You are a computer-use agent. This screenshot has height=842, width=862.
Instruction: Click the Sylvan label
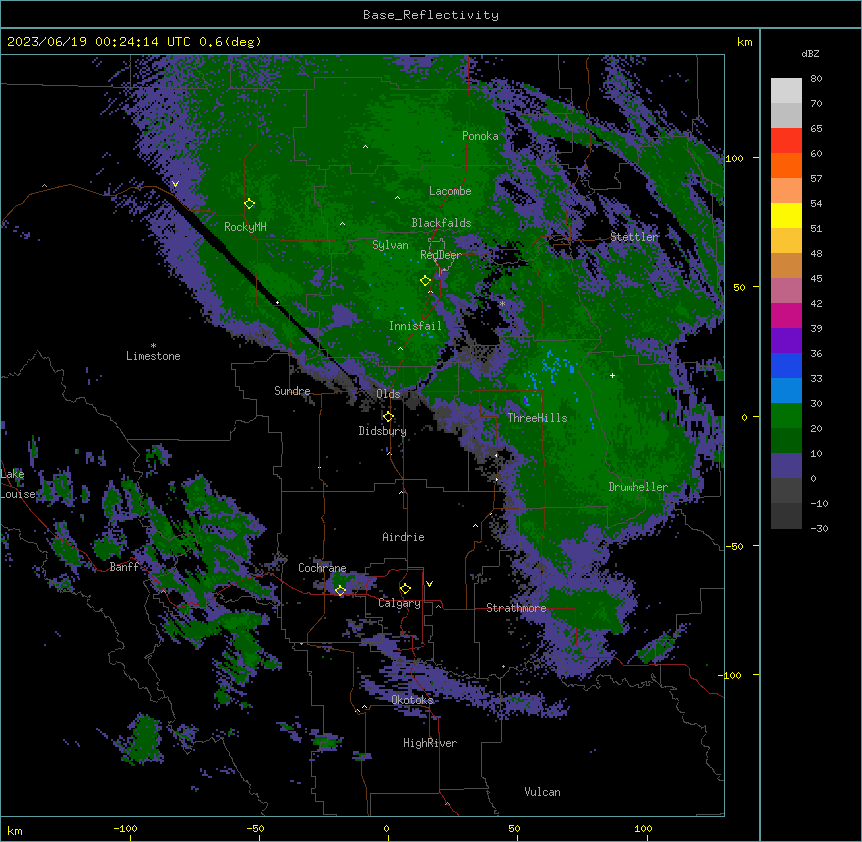click(390, 245)
